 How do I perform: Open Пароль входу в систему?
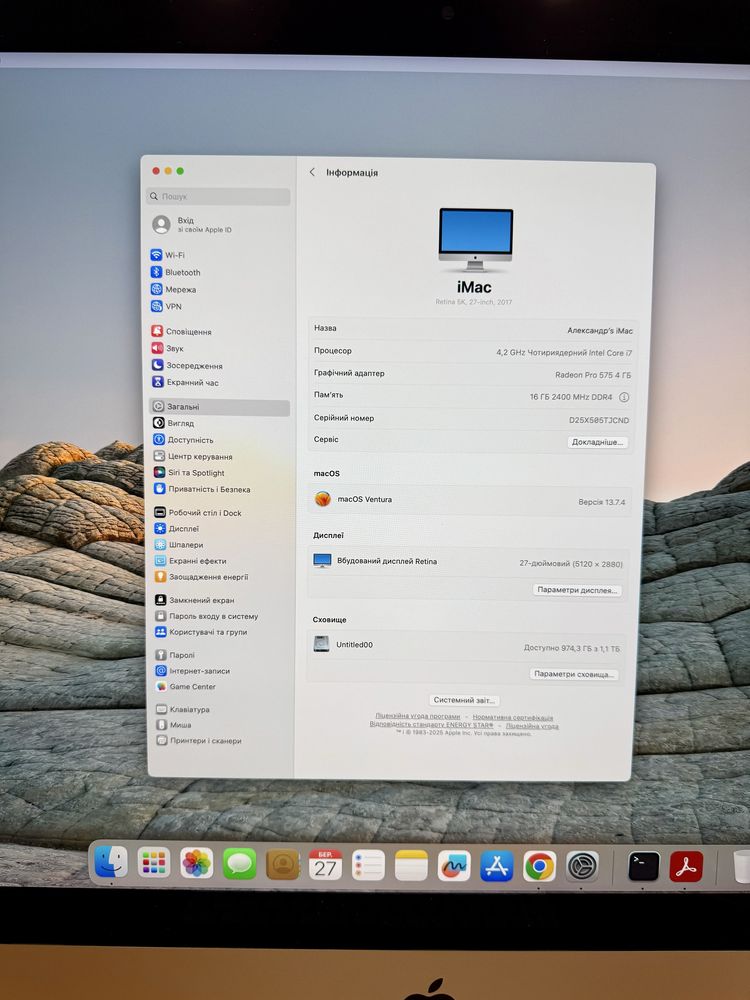pyautogui.click(x=207, y=617)
